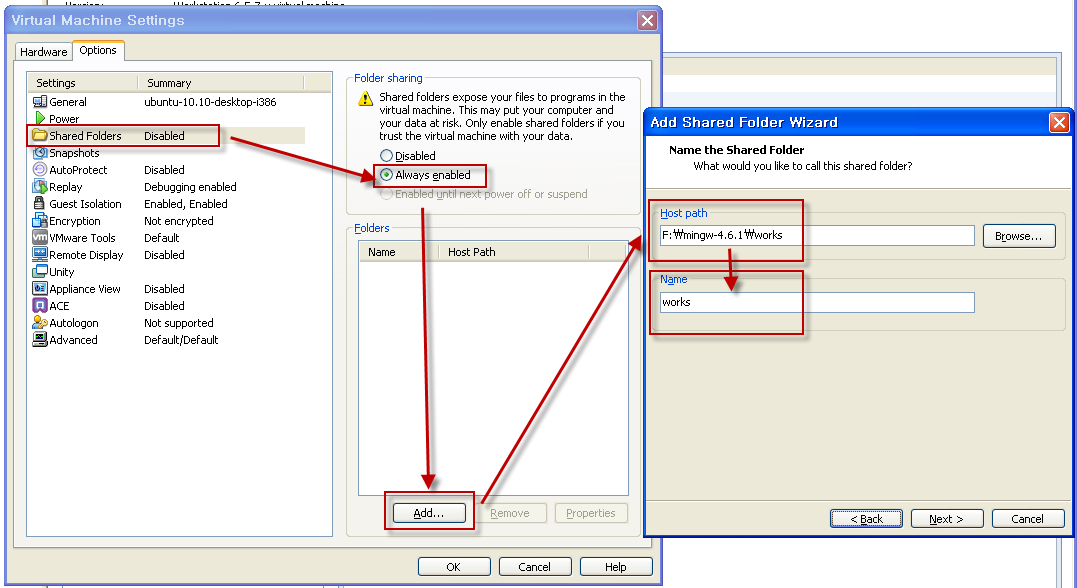Click Cancel in Add Shared Folder Wizard
Viewport: 1077px width, 588px height.
click(x=1028, y=519)
